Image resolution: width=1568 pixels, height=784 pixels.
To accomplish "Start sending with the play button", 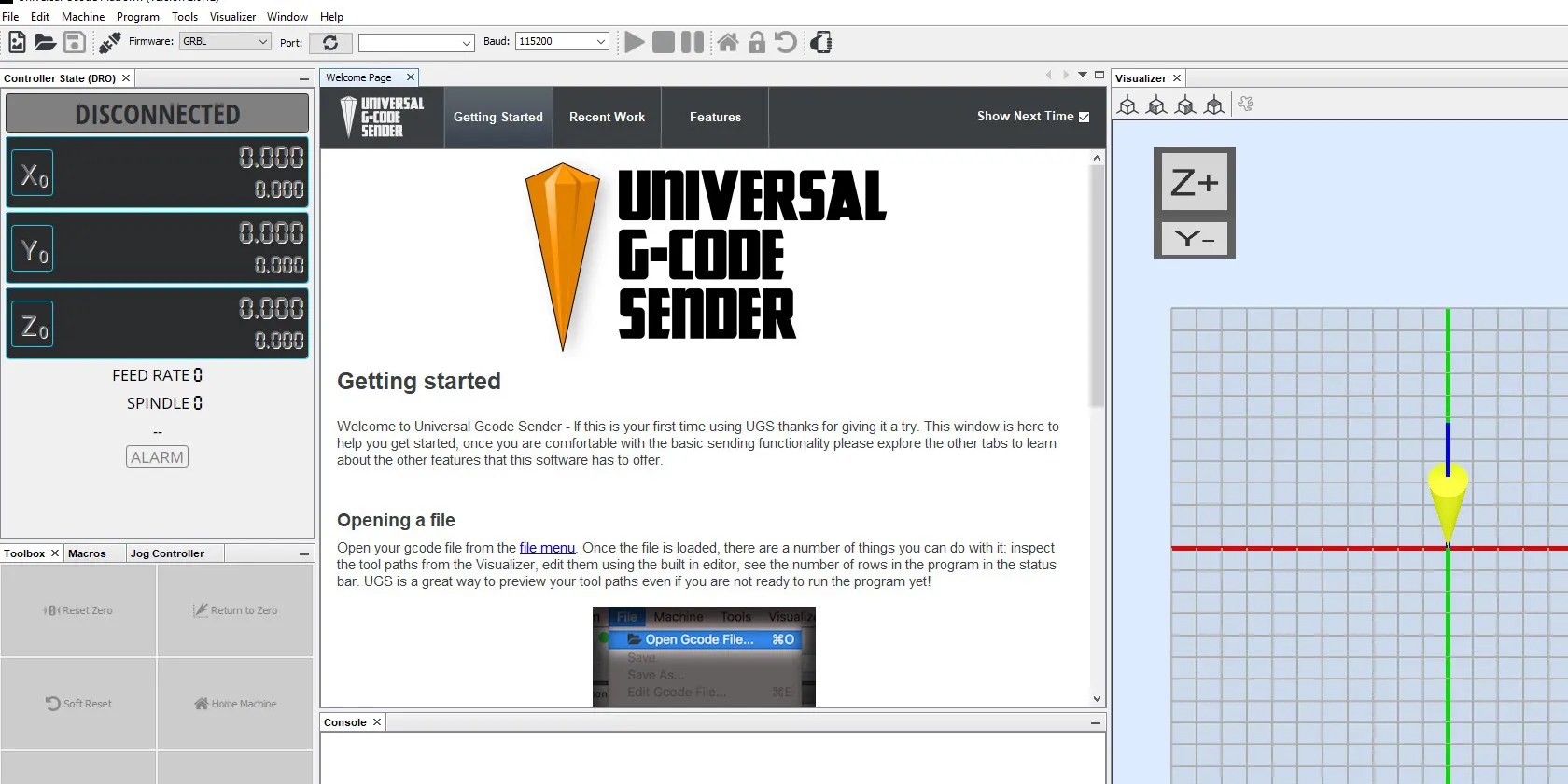I will (635, 42).
